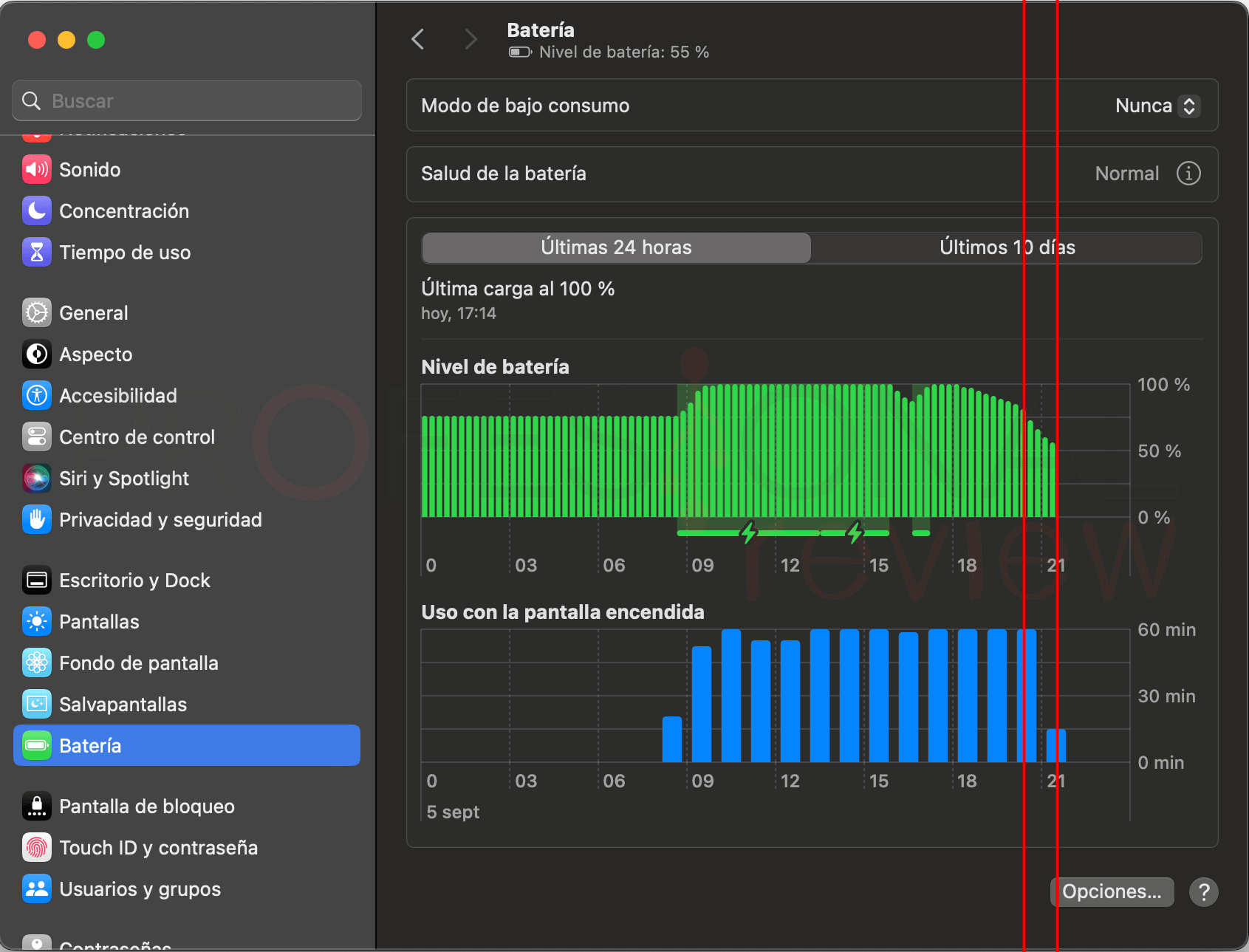The height and width of the screenshot is (952, 1249).
Task: Click the General gear icon
Action: [37, 313]
